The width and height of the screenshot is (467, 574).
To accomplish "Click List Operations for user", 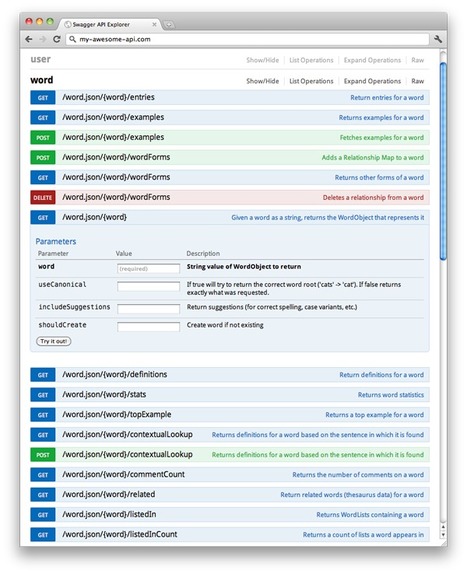I will [311, 60].
